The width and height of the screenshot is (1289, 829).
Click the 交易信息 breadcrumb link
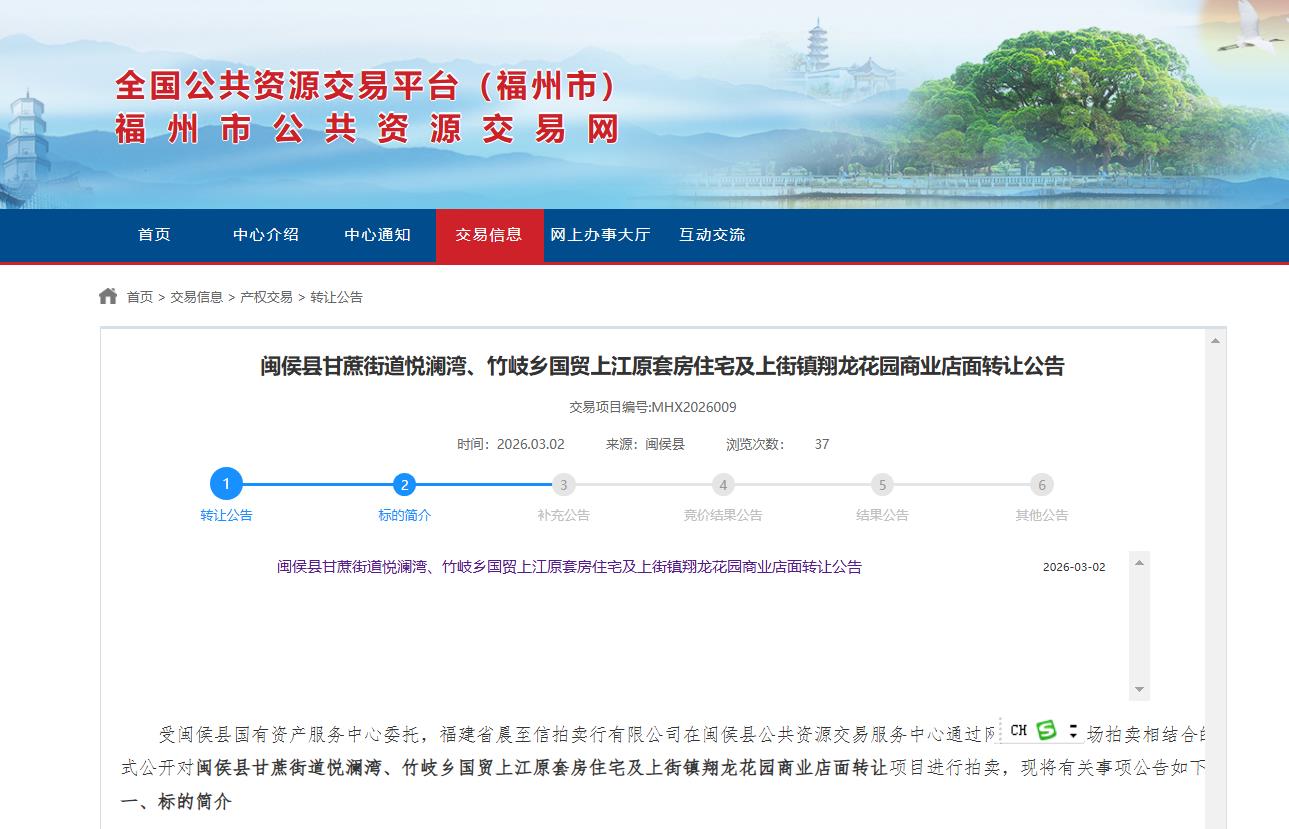pyautogui.click(x=196, y=297)
